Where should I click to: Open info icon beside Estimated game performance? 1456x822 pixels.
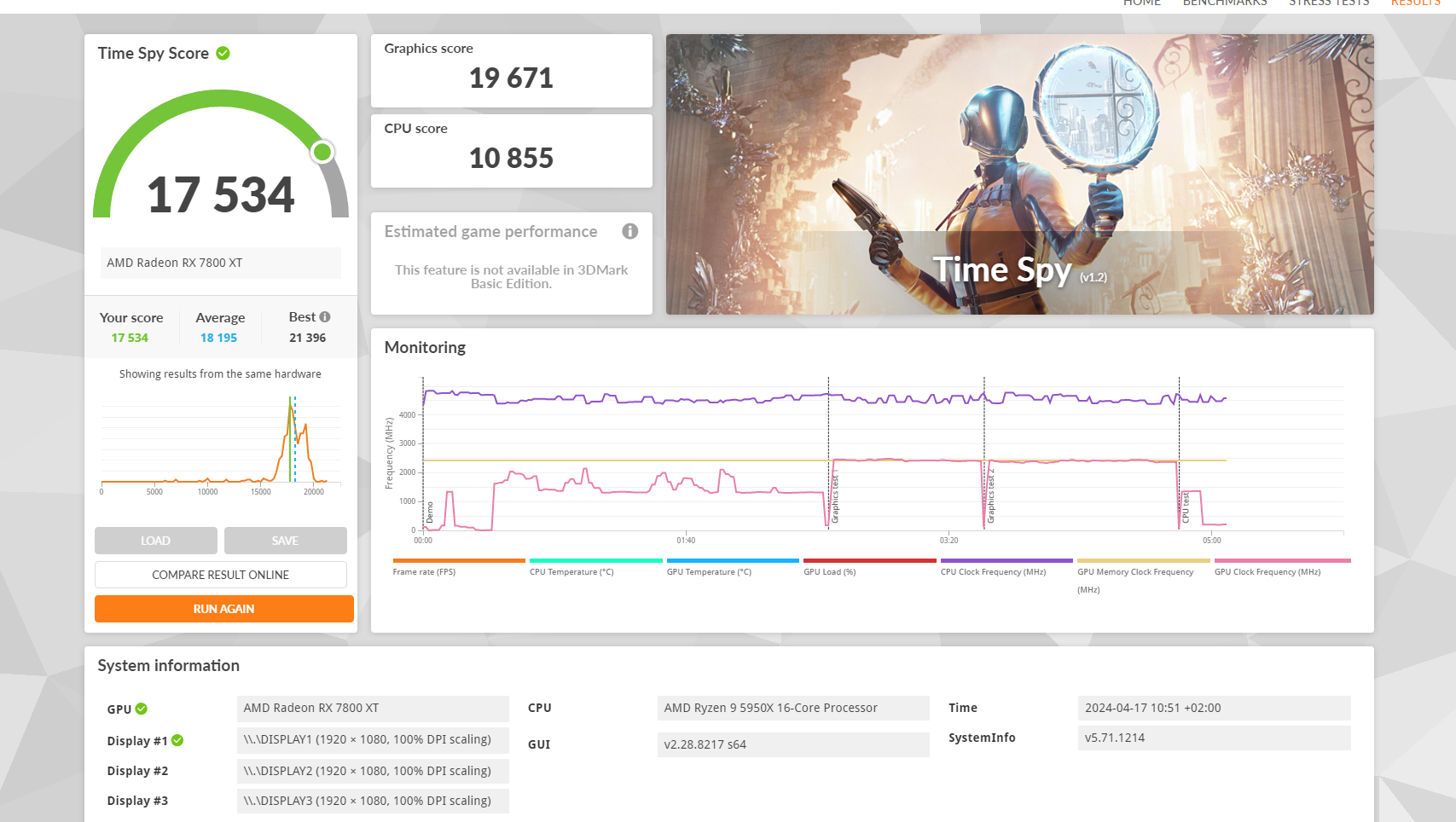pos(629,231)
